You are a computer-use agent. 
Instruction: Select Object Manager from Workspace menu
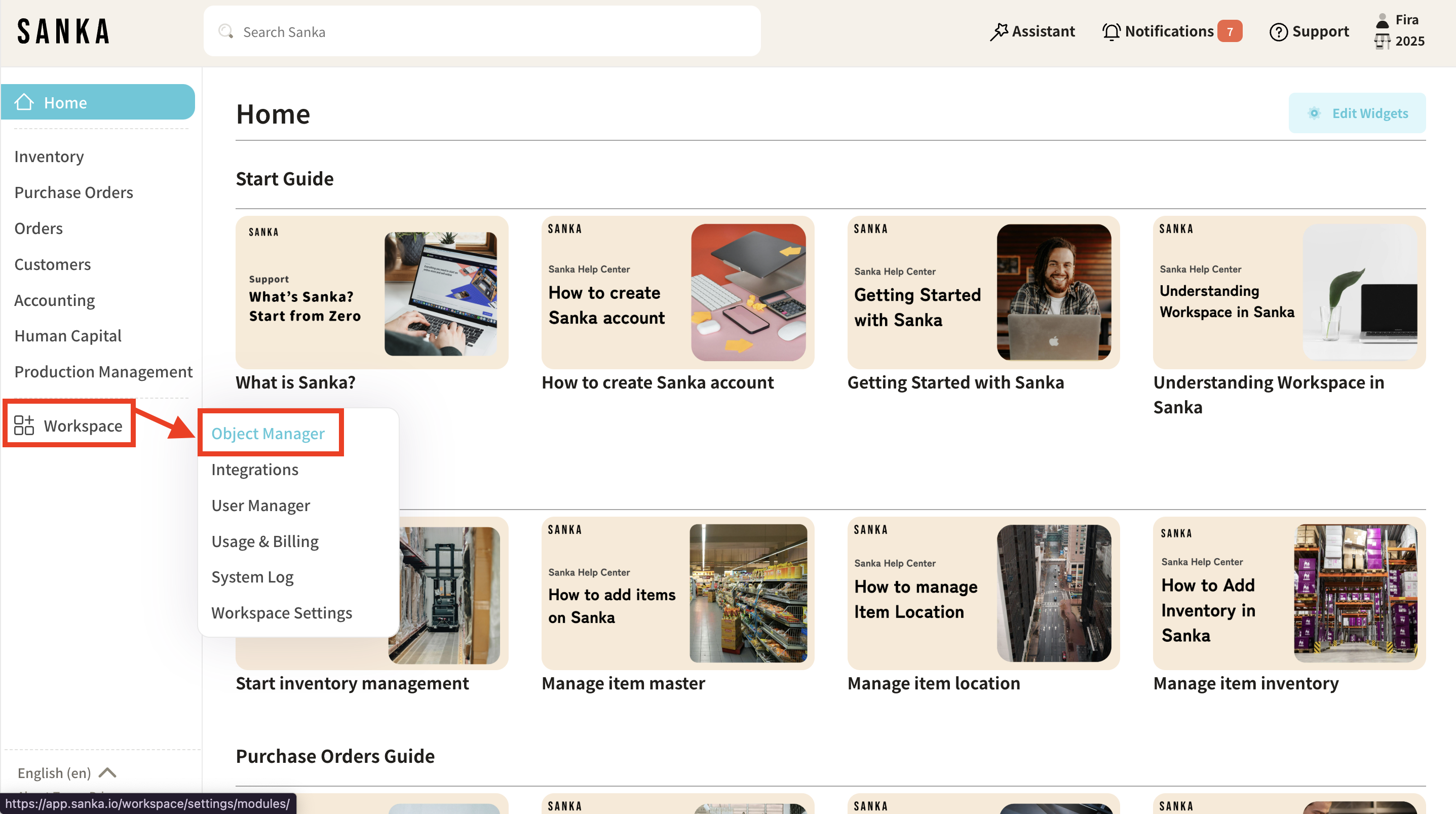[x=268, y=433]
